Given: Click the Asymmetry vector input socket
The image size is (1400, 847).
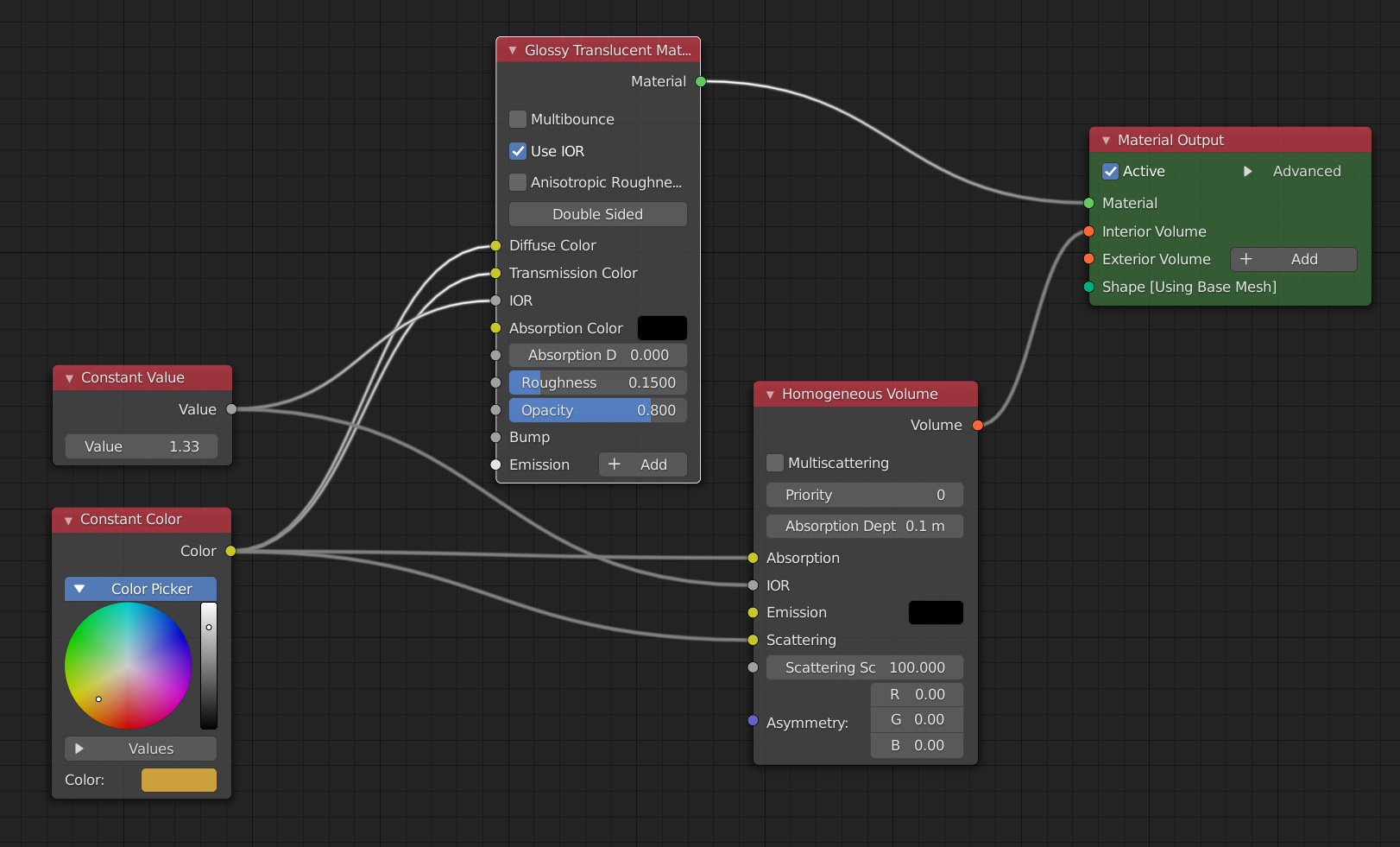Looking at the screenshot, I should 753,720.
